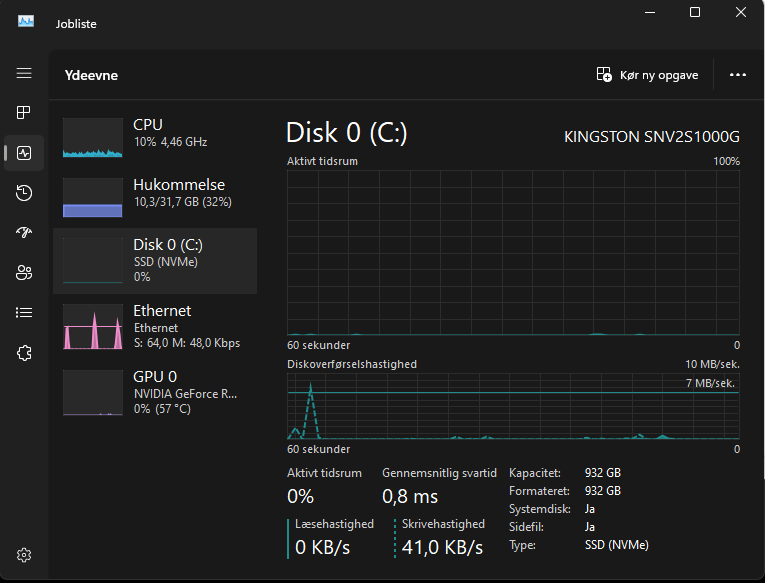Select the Ethernet performance item

[x=155, y=326]
